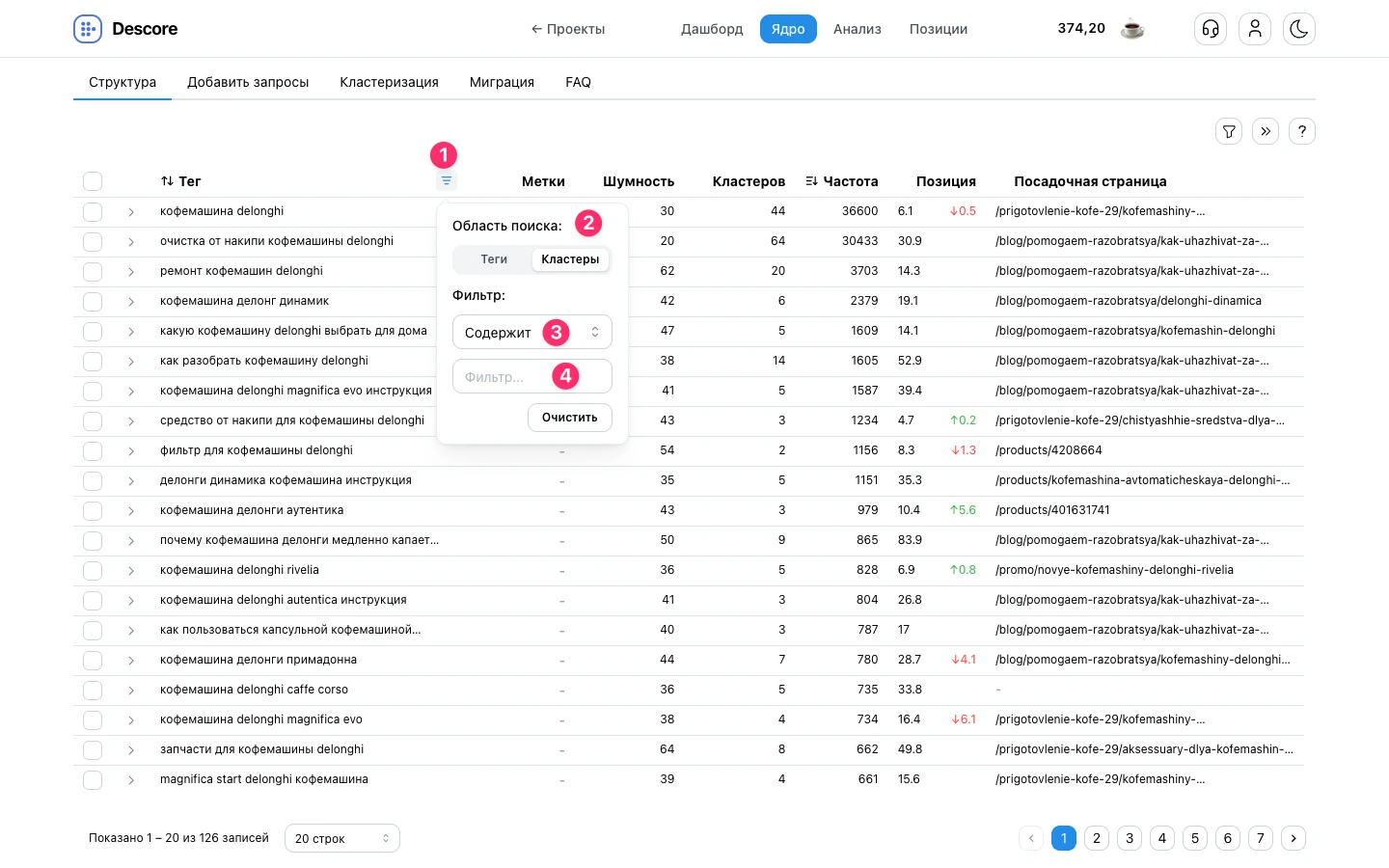Image resolution: width=1389 pixels, height=868 pixels.
Task: Open the Кластеризация tab
Action: (389, 82)
